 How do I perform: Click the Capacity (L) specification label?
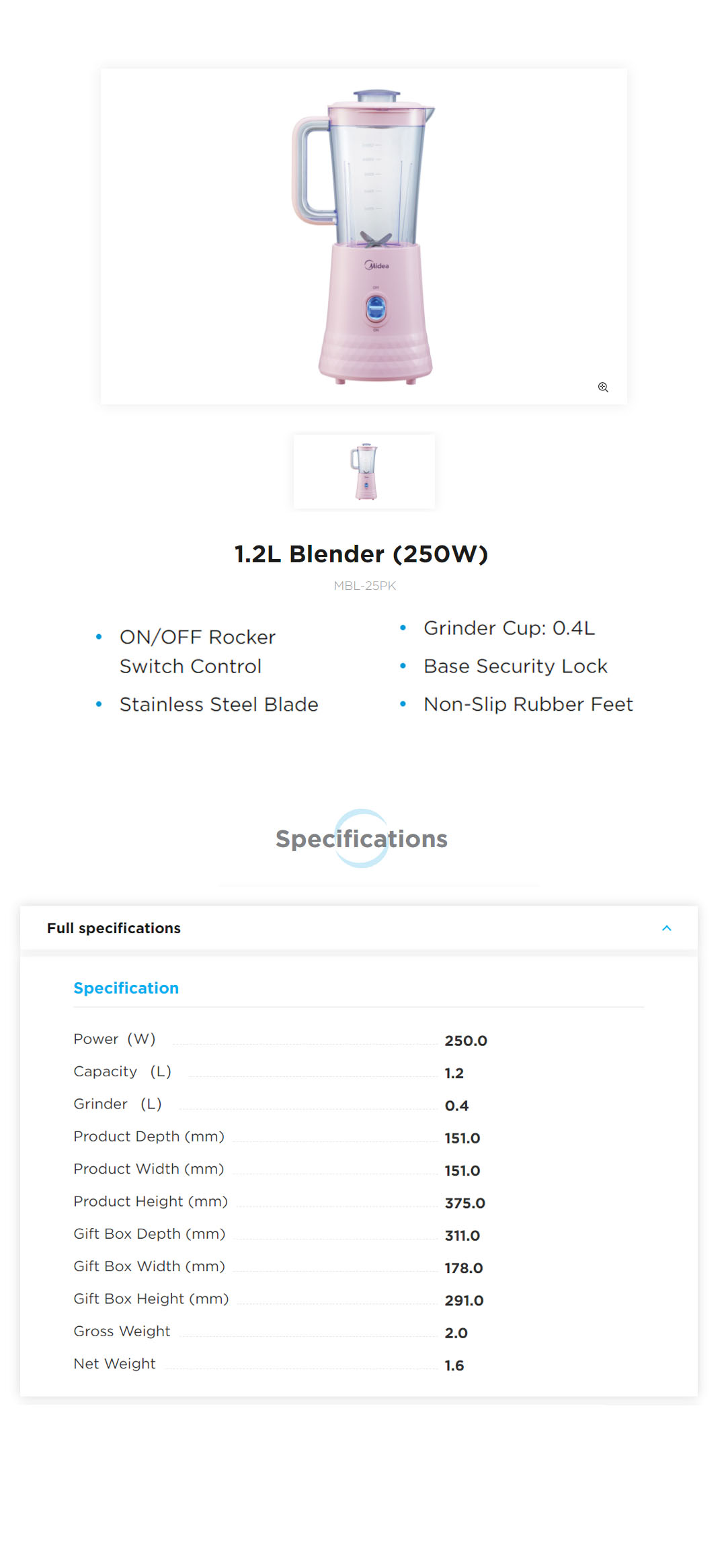(122, 1072)
